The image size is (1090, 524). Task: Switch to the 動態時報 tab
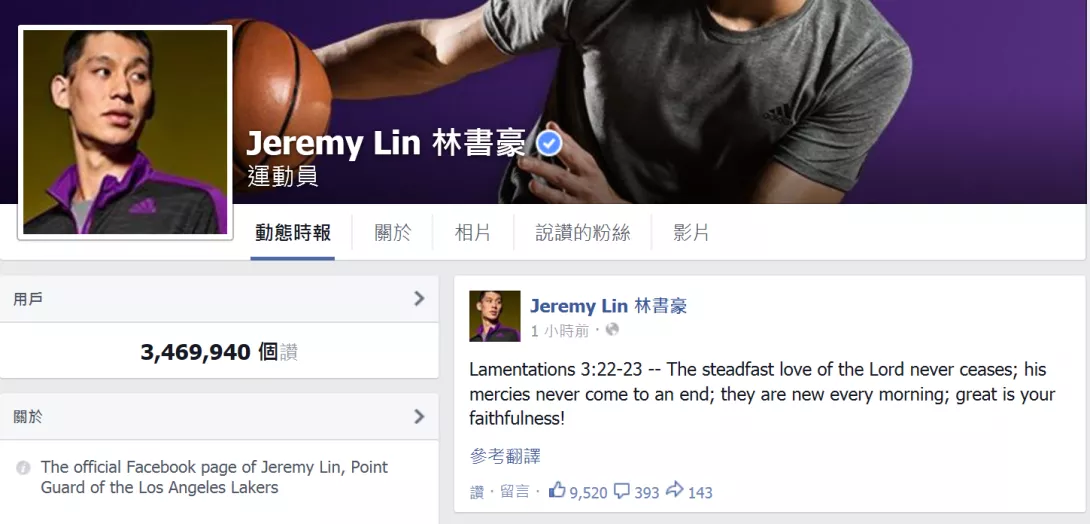pyautogui.click(x=293, y=233)
